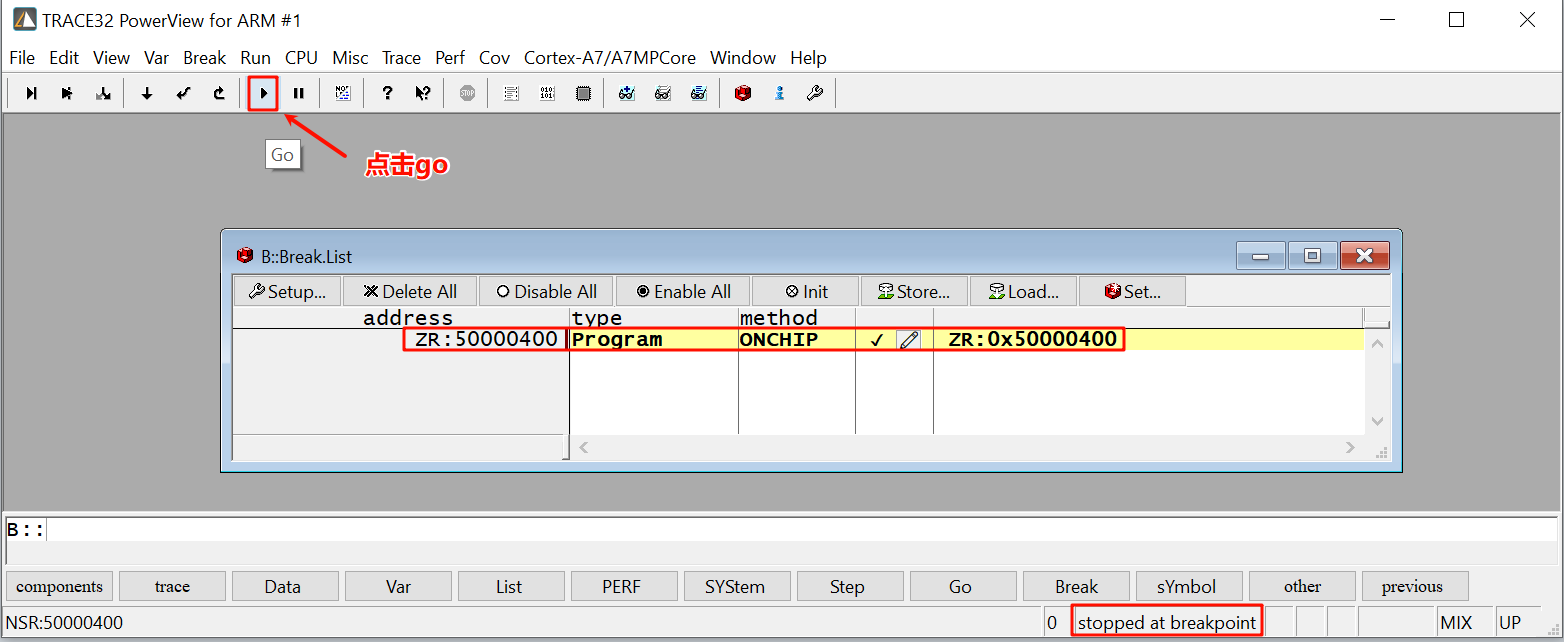Click the Store... button

(914, 292)
